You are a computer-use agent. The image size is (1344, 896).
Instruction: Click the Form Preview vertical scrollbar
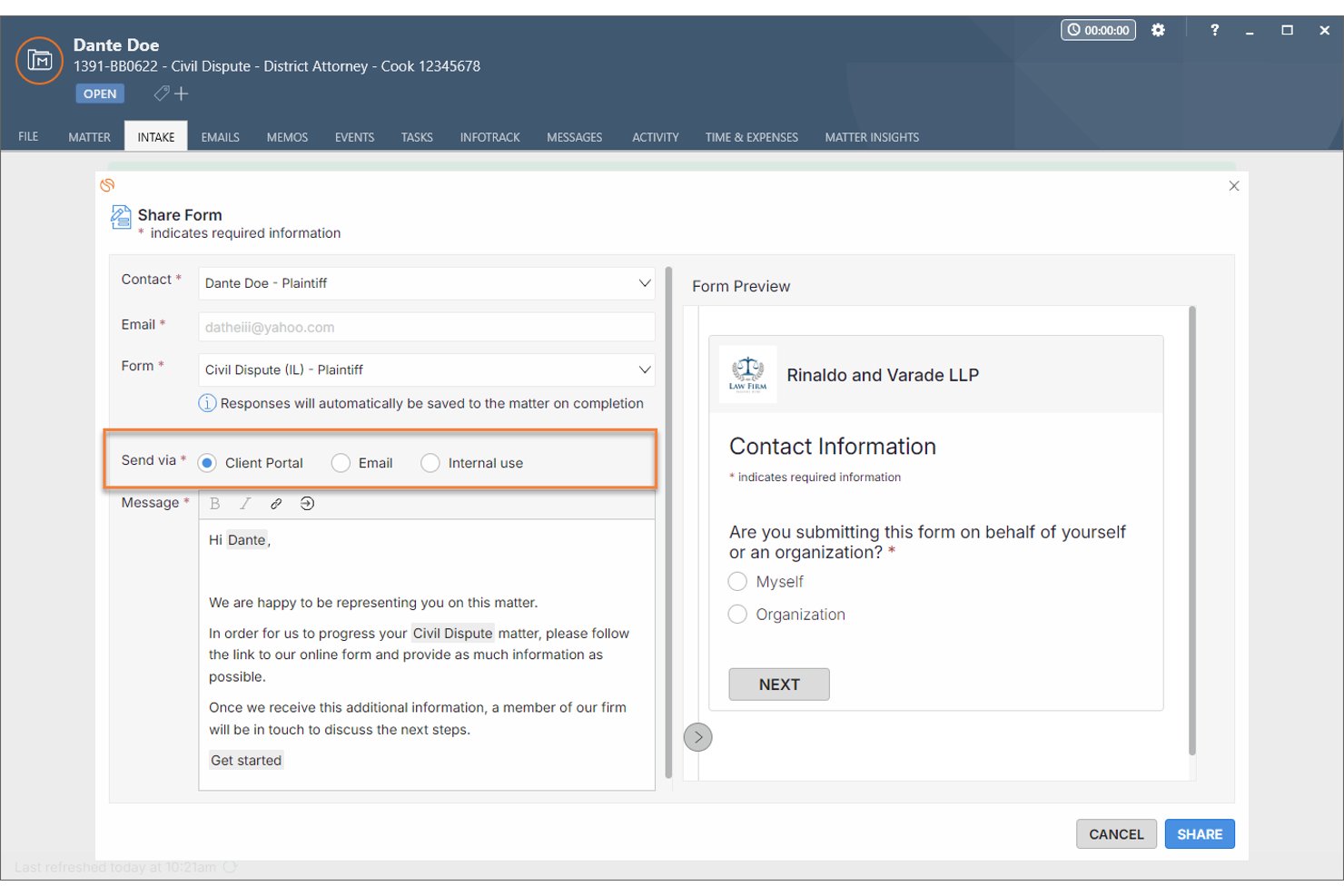click(1192, 531)
